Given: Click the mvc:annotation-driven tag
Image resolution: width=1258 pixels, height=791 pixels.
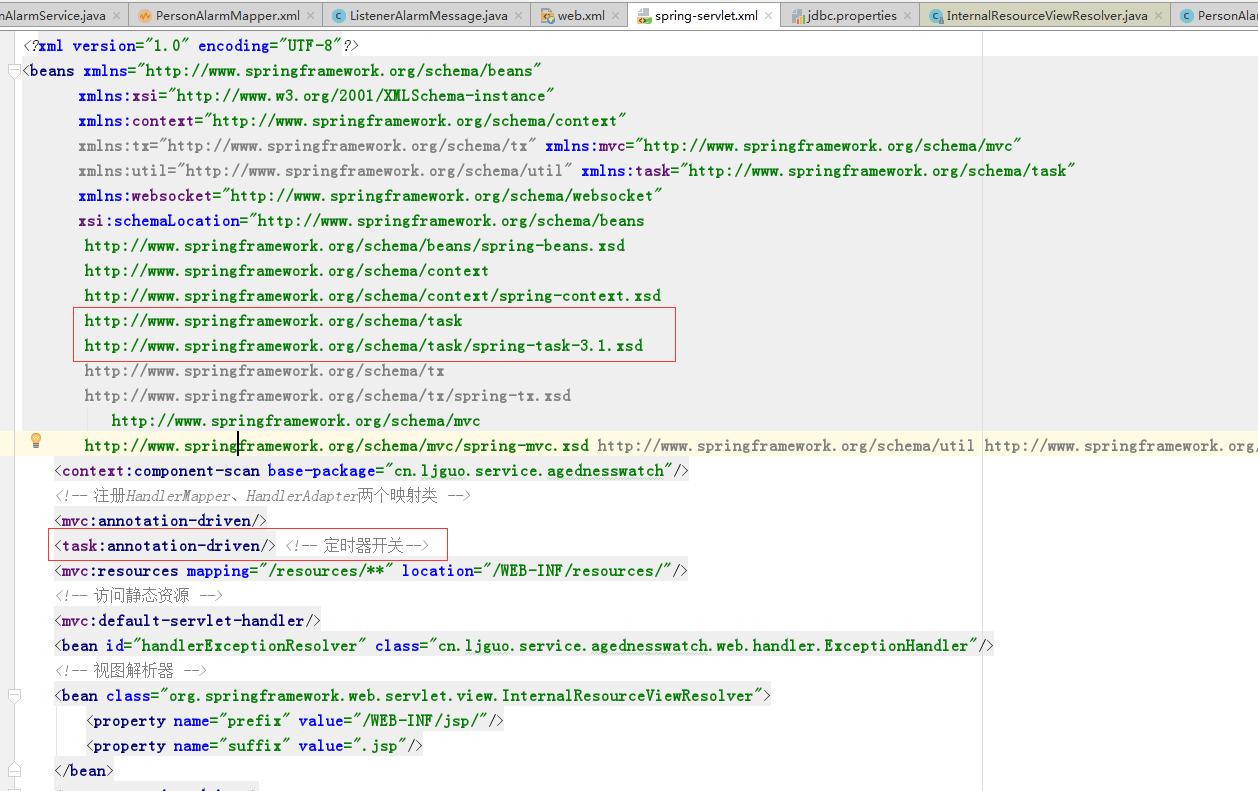Looking at the screenshot, I should (x=161, y=521).
